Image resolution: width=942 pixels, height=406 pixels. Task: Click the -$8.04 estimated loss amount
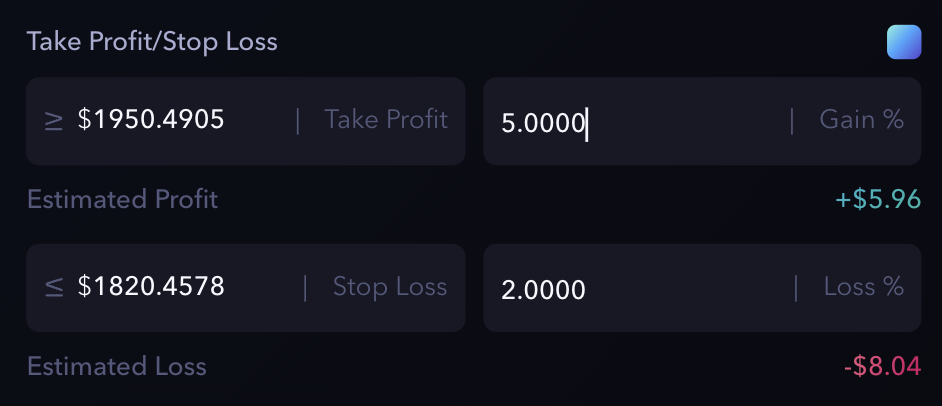881,366
